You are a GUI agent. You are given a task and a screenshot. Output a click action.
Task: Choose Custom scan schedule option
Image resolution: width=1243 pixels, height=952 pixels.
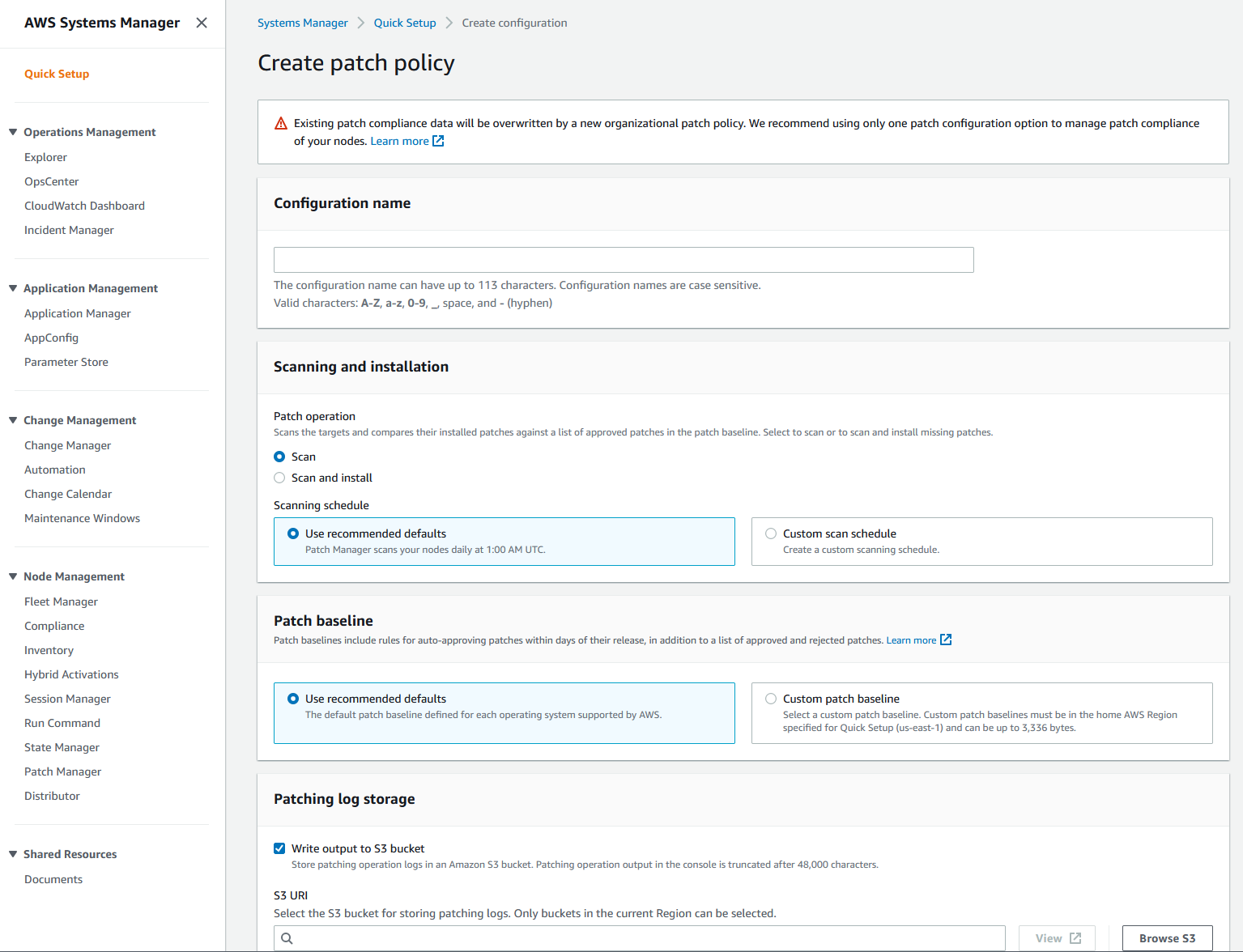point(771,533)
